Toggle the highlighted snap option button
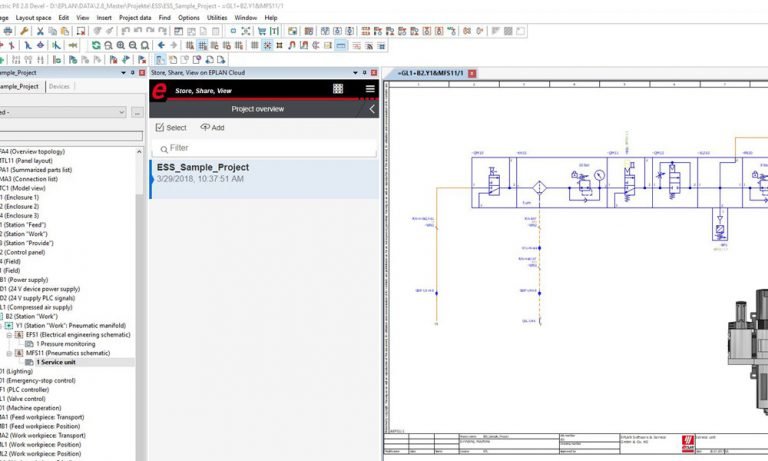 [x=267, y=46]
